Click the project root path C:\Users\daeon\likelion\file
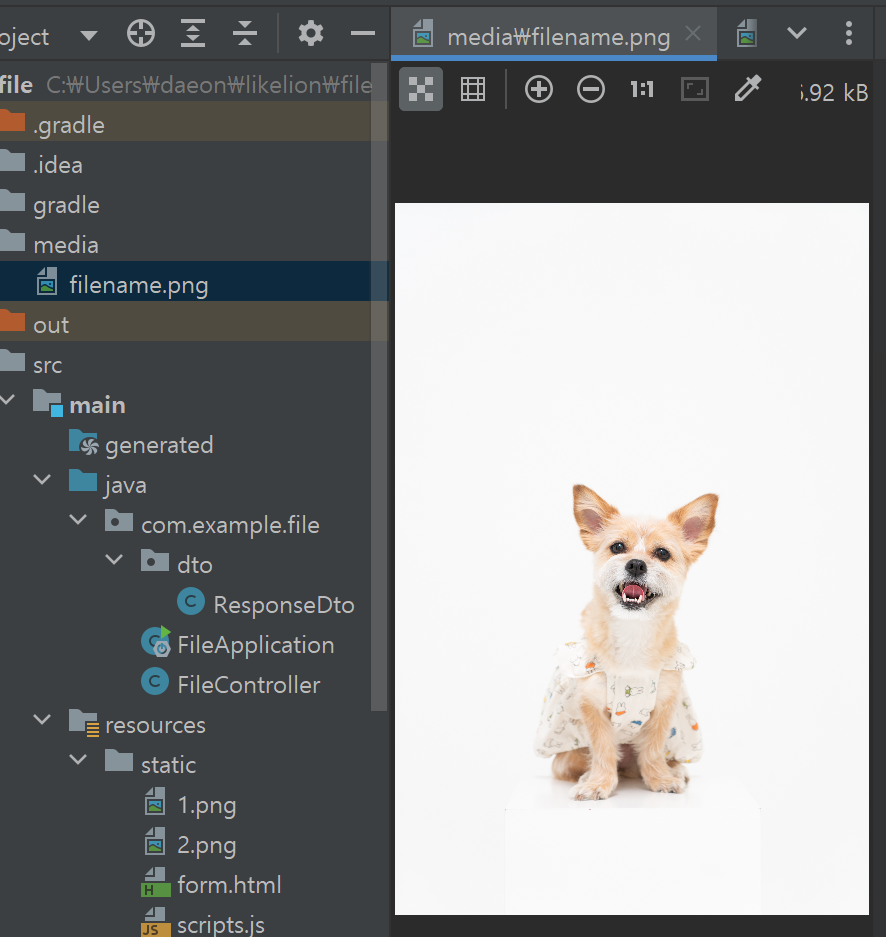 point(209,85)
